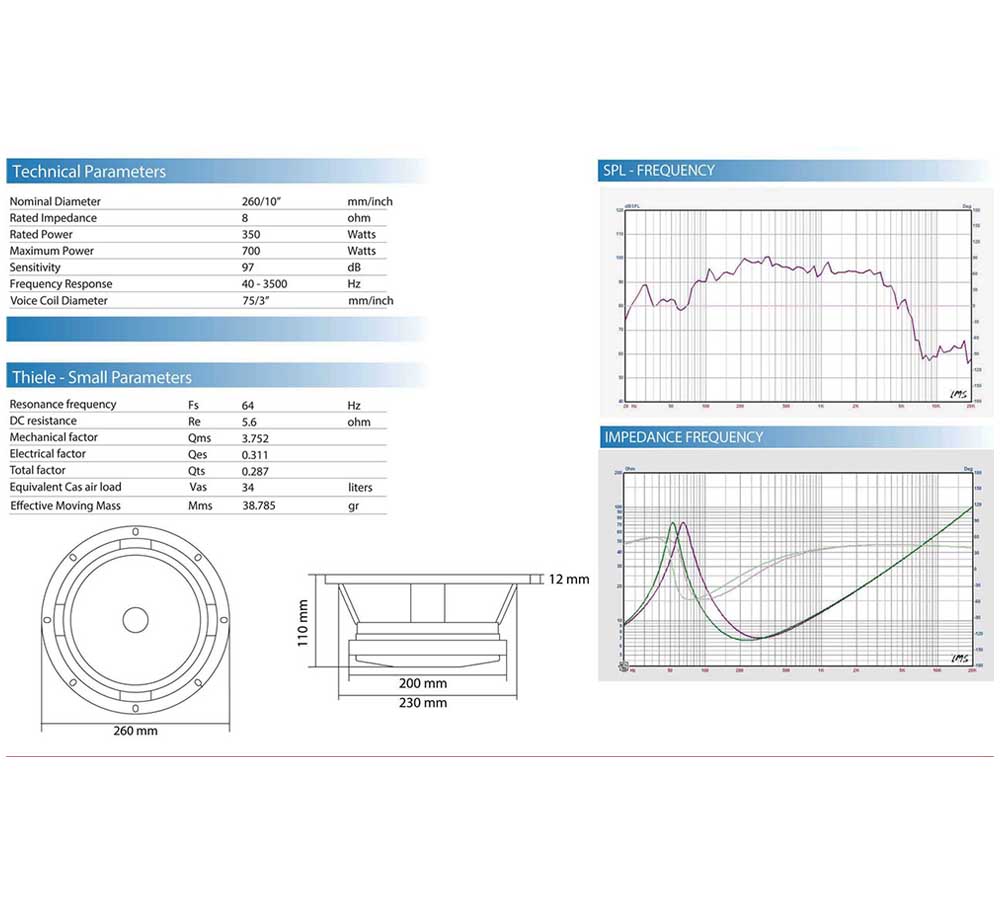Image resolution: width=1000 pixels, height=900 pixels.
Task: Click the Thiele - Small Parameters header
Action: tap(217, 376)
